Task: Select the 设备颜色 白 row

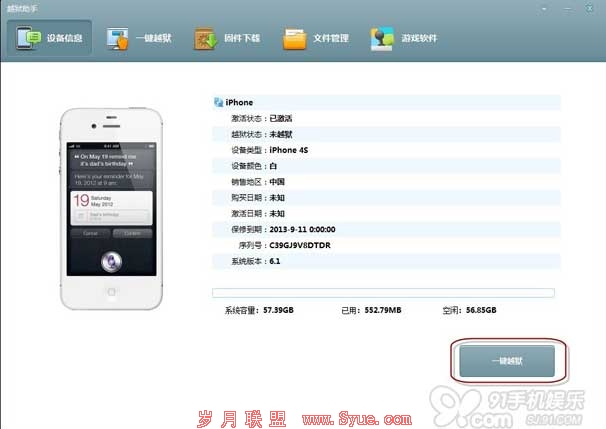Action: click(386, 166)
